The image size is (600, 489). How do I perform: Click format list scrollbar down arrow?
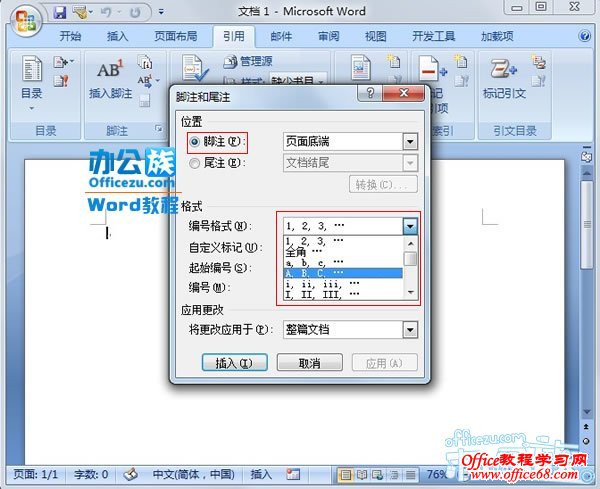coord(411,292)
